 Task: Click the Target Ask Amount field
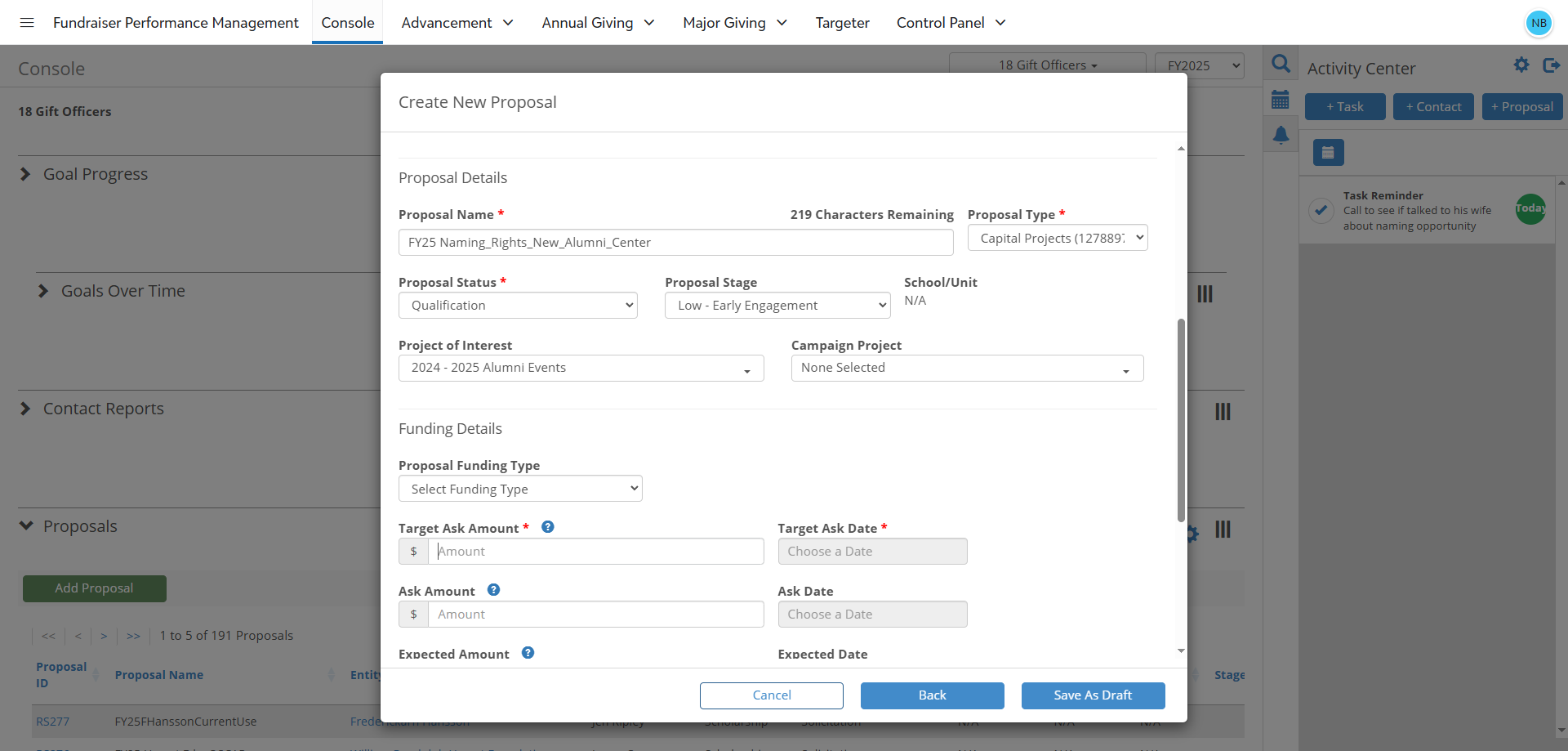[596, 552]
